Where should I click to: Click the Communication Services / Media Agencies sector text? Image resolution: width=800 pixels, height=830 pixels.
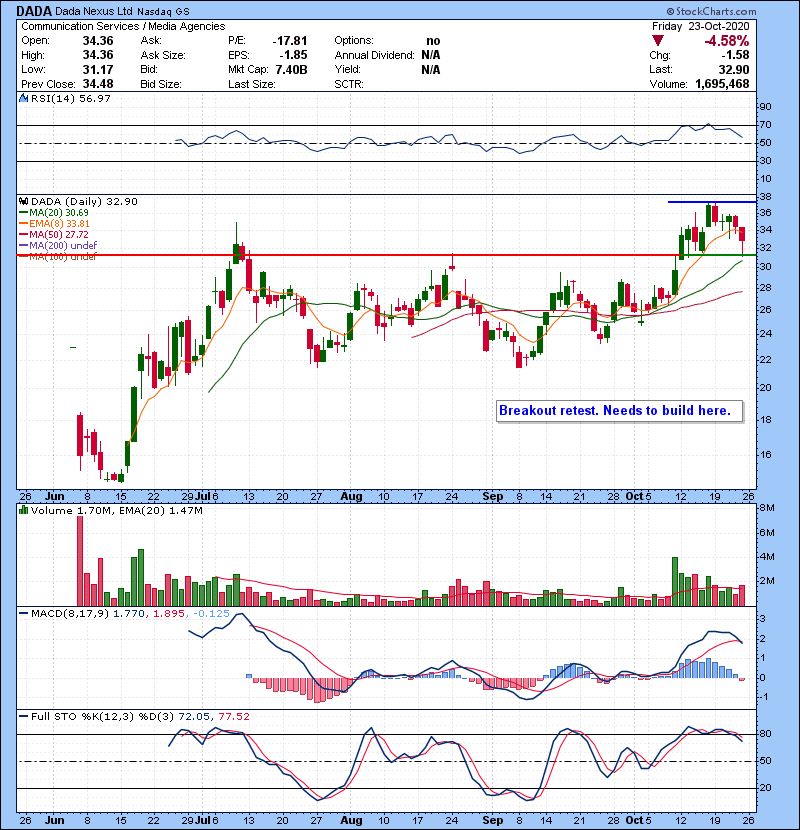tap(123, 26)
